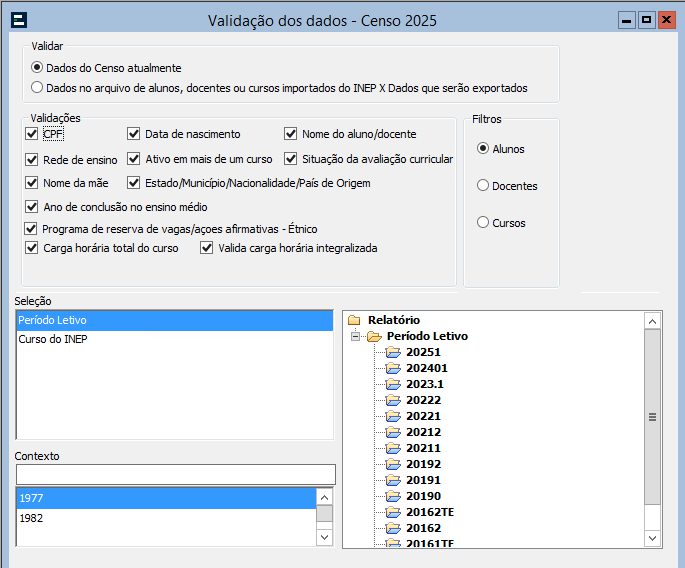Select period 20212 in tree

click(x=423, y=432)
